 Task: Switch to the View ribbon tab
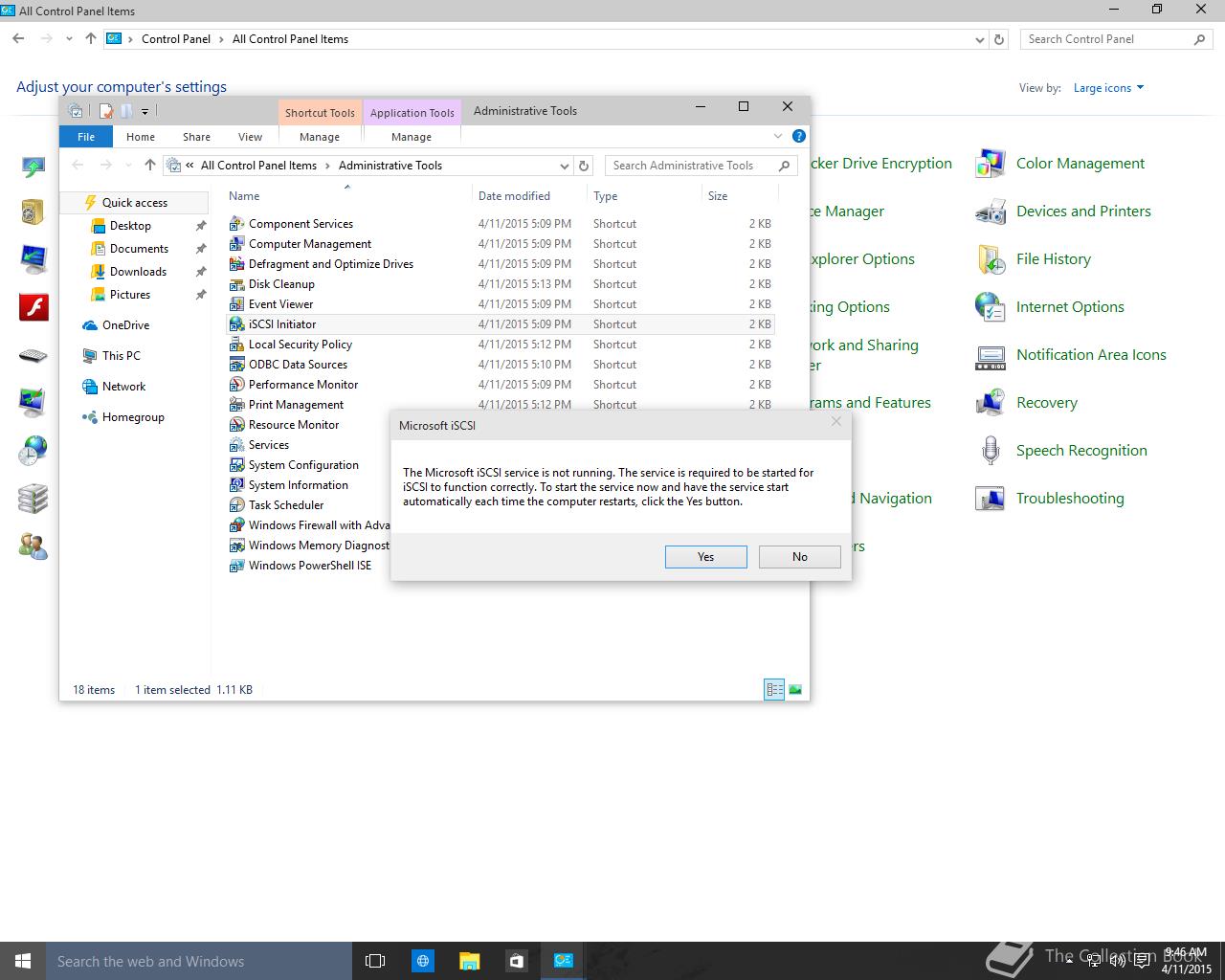(250, 137)
